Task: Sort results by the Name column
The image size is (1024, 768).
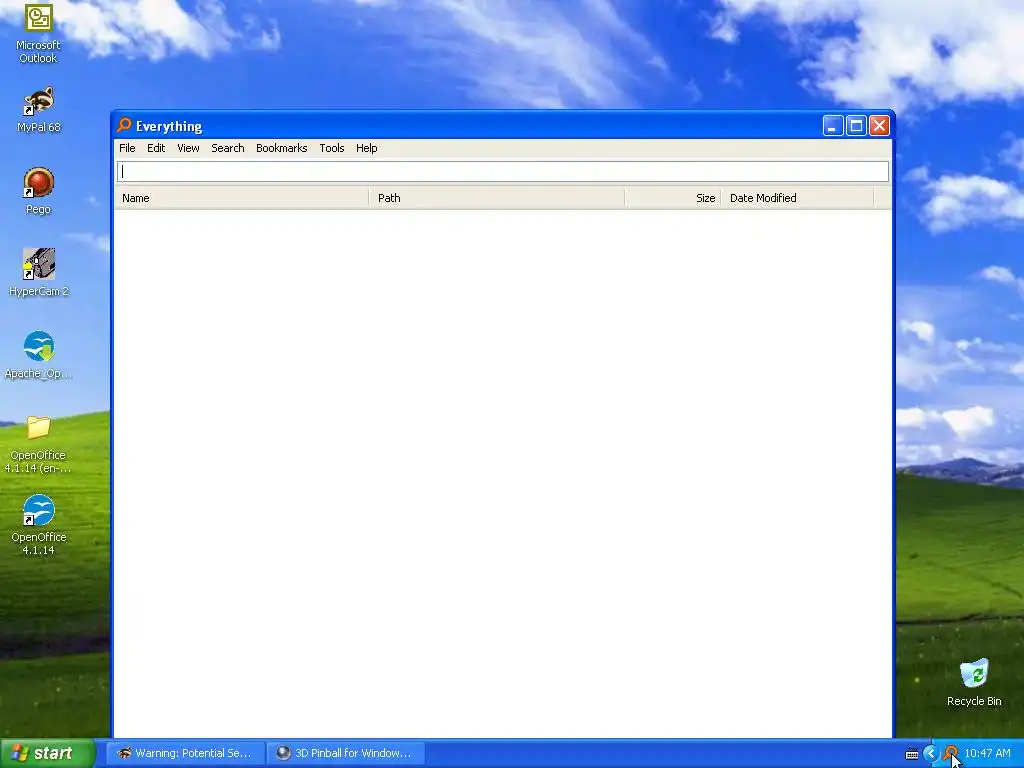Action: click(x=242, y=198)
